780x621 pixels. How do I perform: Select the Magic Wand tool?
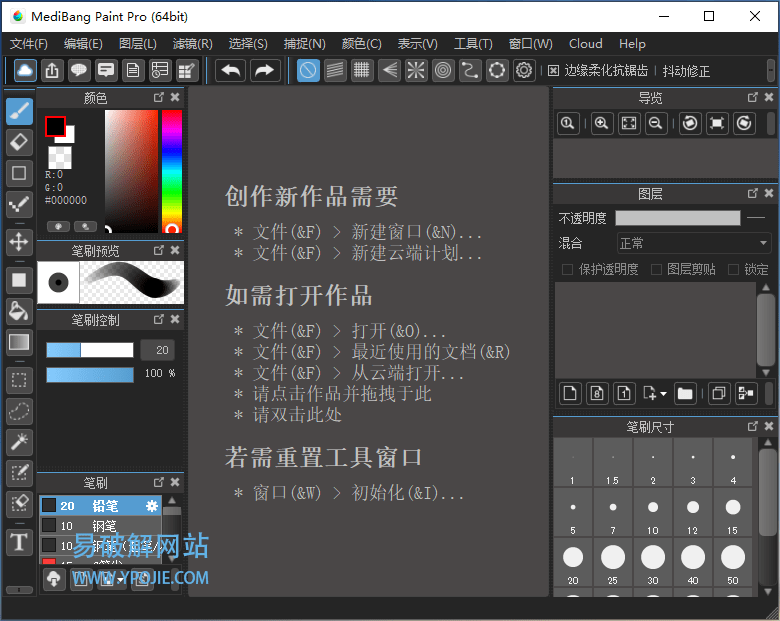coord(19,442)
